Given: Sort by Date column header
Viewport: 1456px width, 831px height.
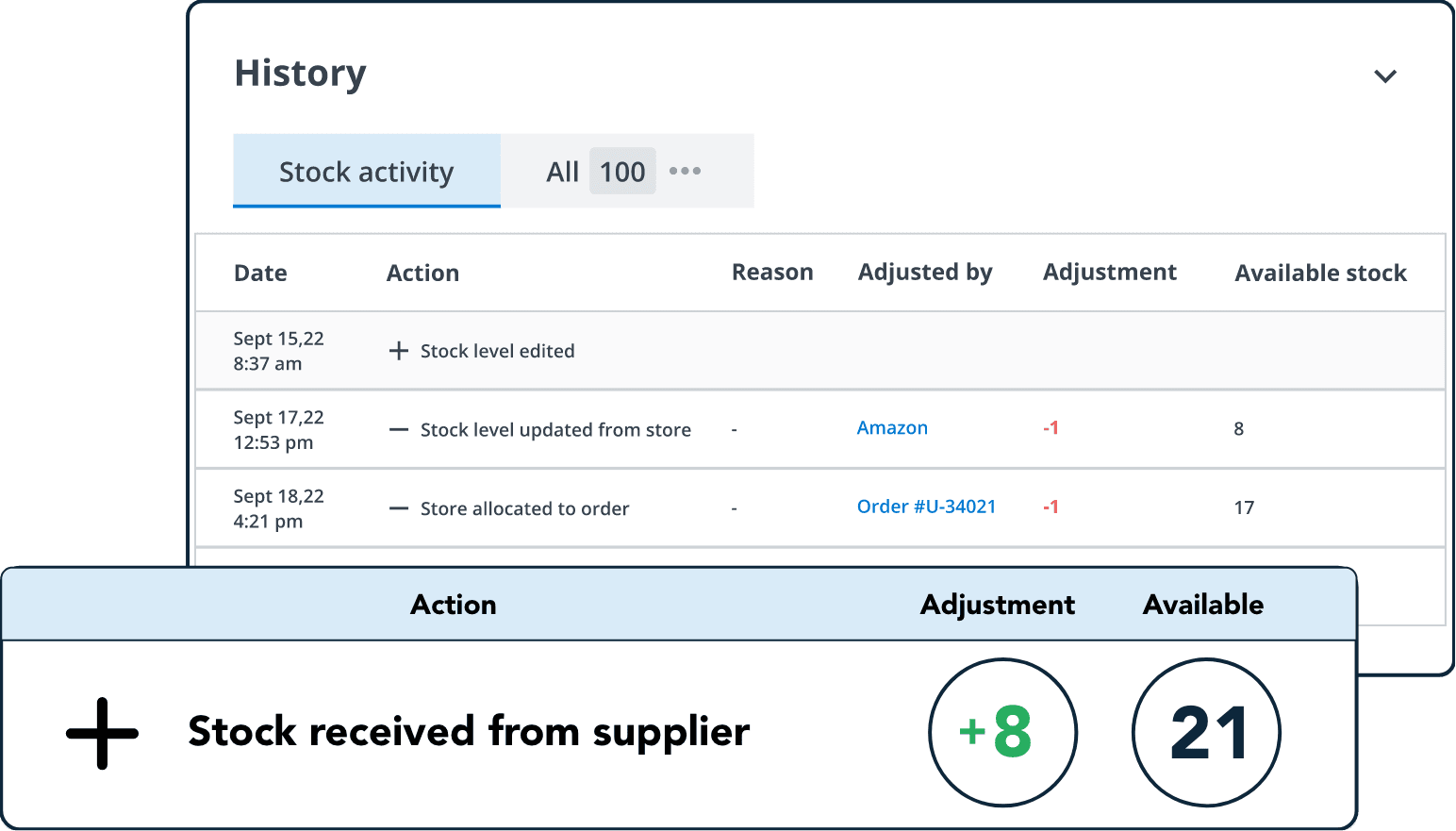Looking at the screenshot, I should pos(260,274).
